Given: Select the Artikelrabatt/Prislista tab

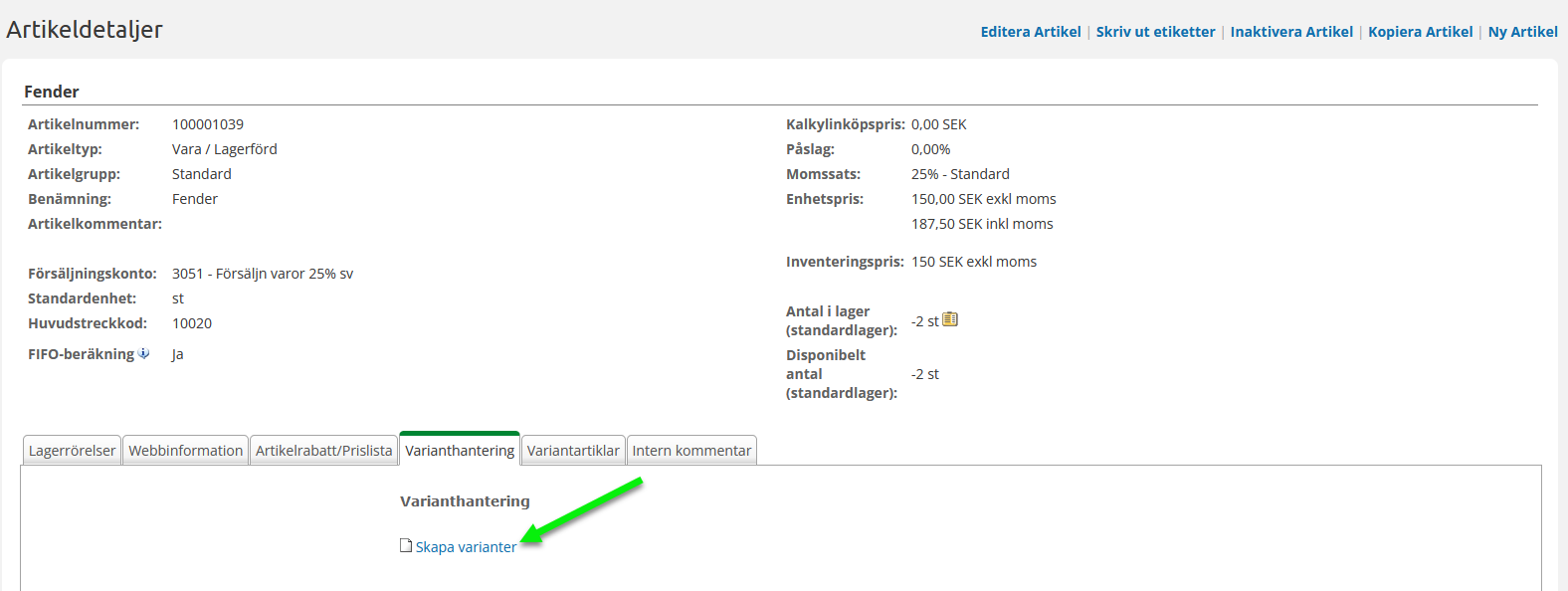Looking at the screenshot, I should coord(323,451).
